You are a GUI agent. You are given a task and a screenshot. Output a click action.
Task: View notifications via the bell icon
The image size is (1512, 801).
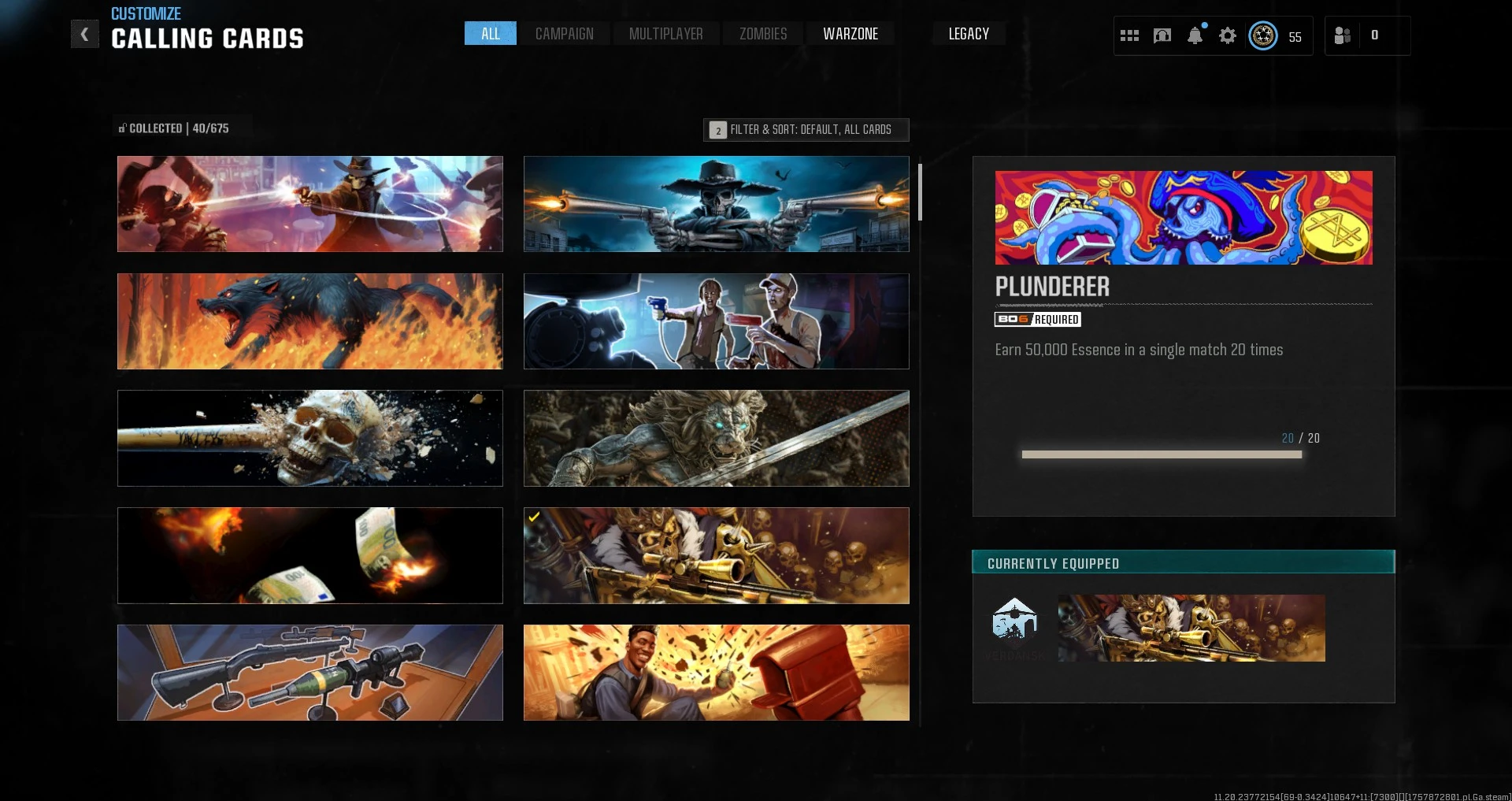(1195, 35)
